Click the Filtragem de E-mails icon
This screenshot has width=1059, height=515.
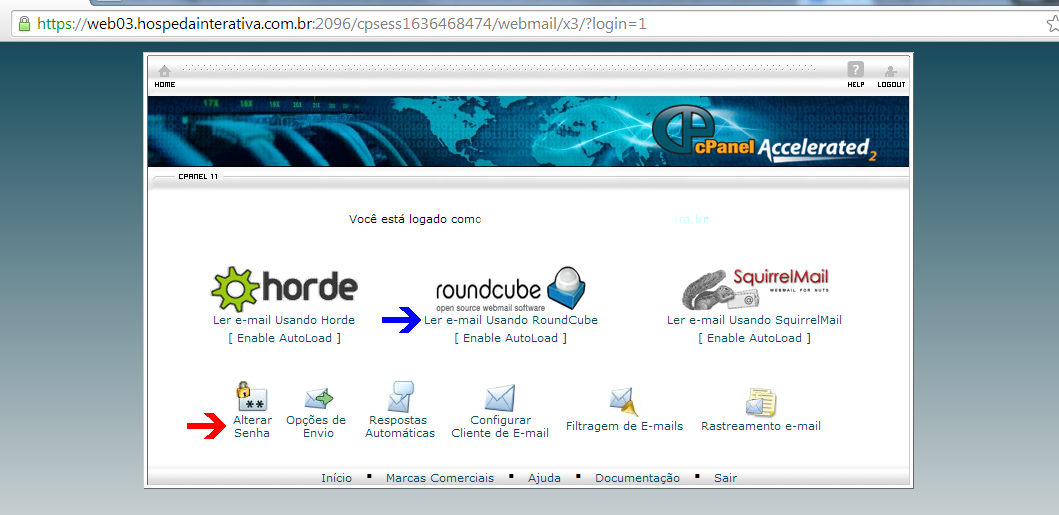pos(624,401)
